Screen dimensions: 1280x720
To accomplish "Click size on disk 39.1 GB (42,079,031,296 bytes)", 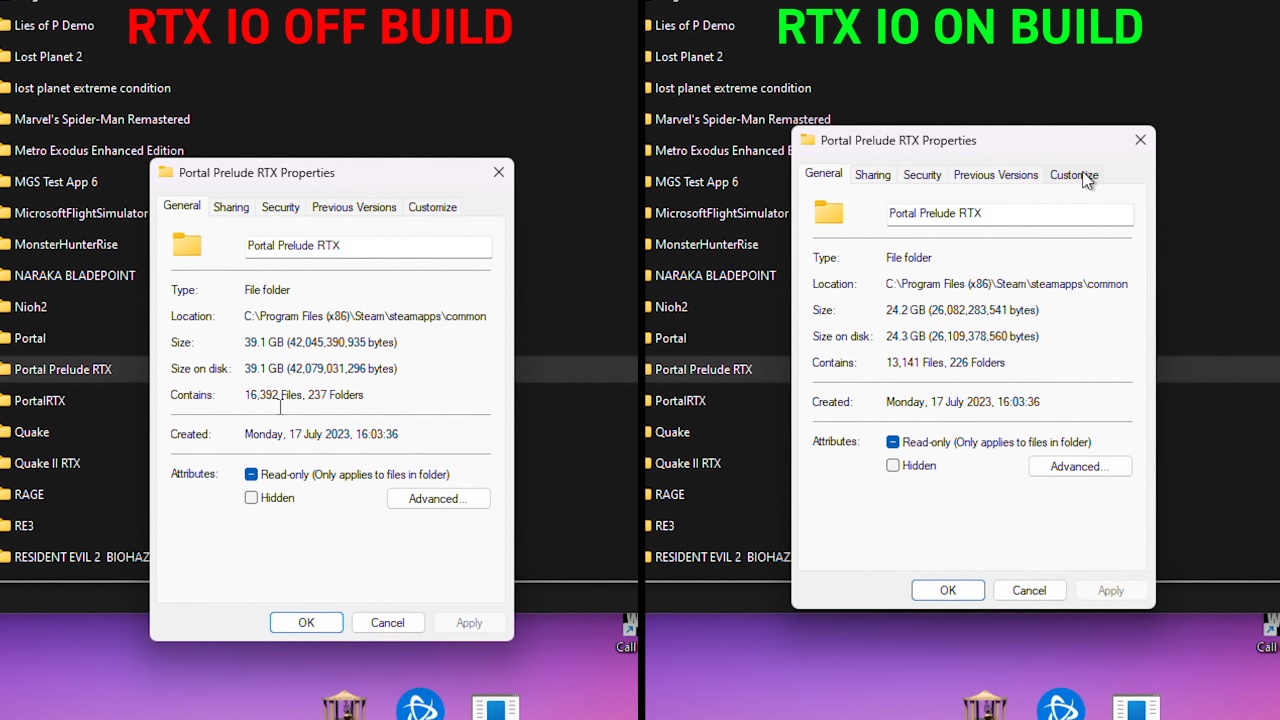I will click(x=321, y=368).
